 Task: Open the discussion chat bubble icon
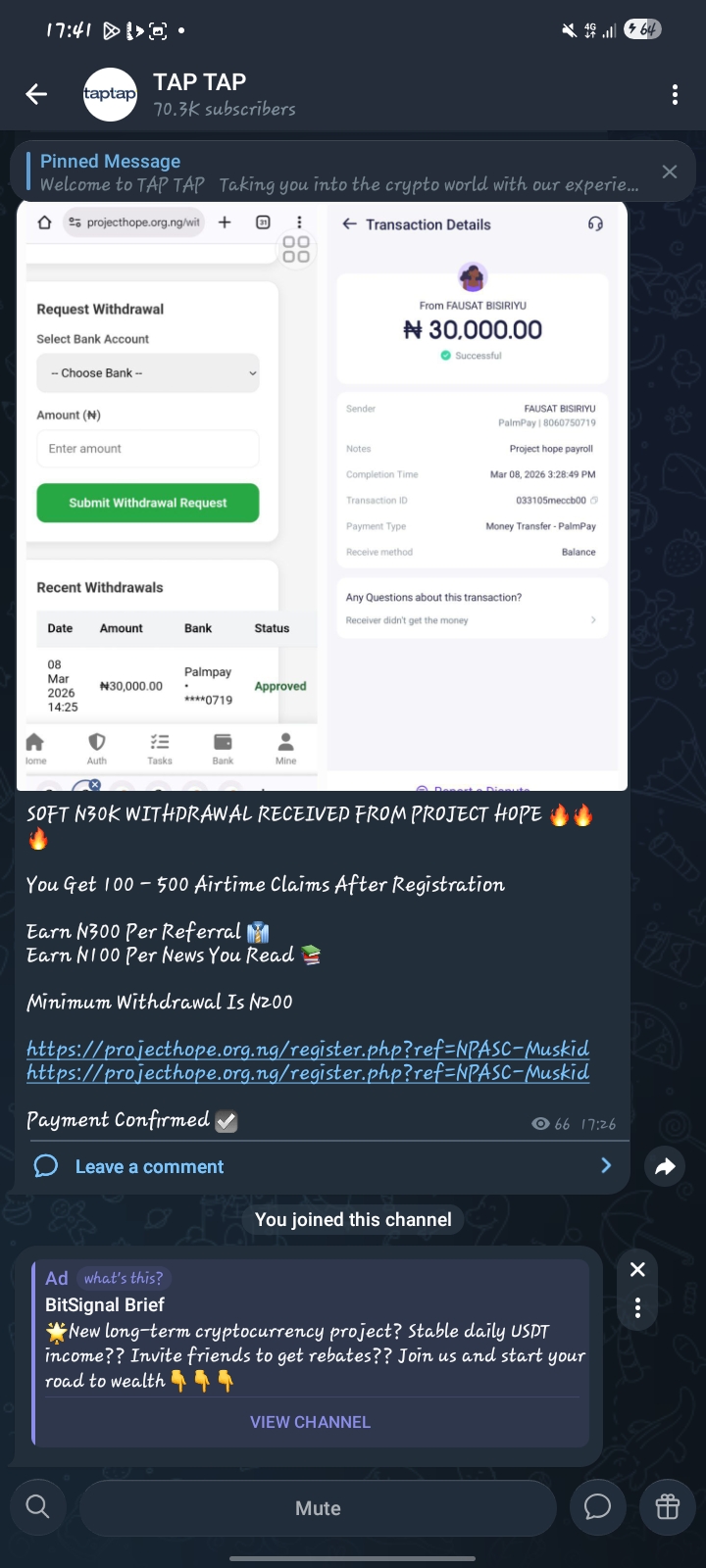tap(597, 1507)
